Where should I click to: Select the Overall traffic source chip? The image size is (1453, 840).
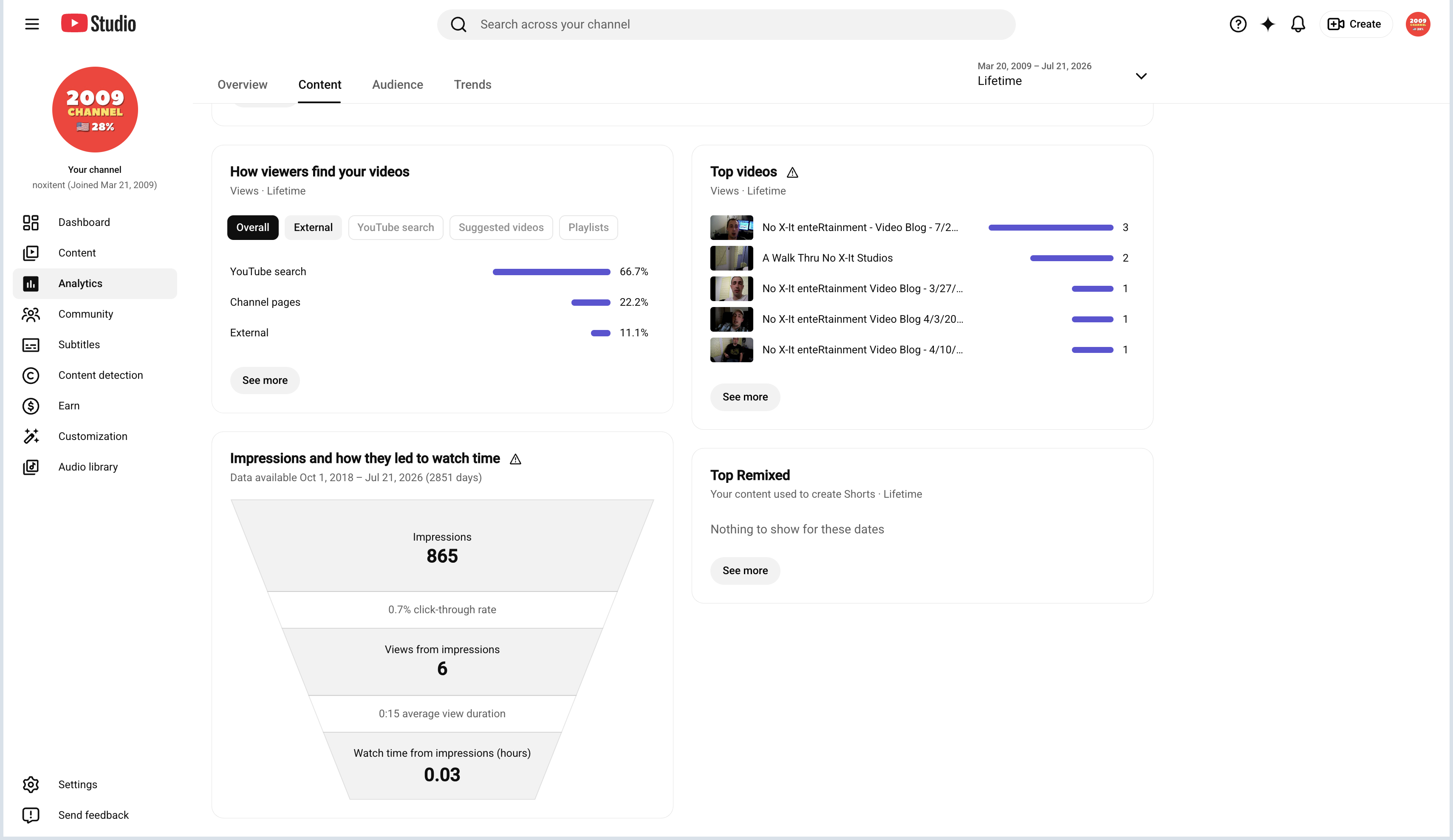tap(252, 228)
